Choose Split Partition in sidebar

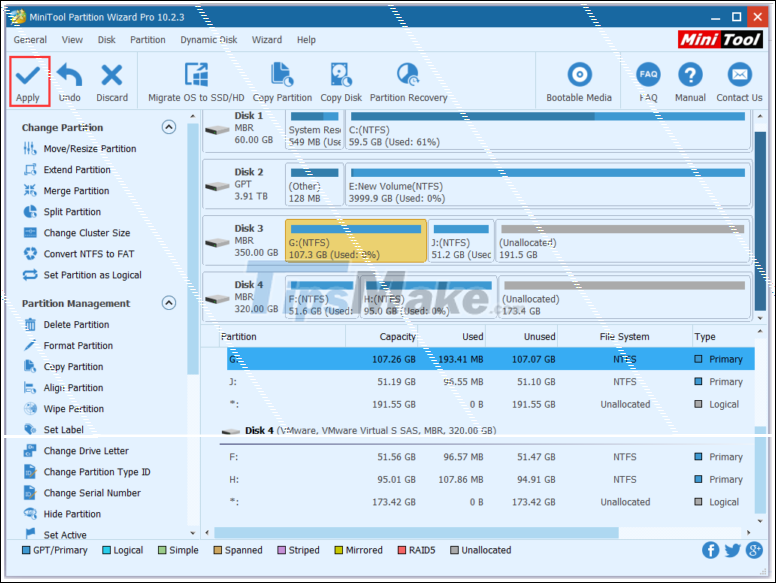click(x=62, y=212)
